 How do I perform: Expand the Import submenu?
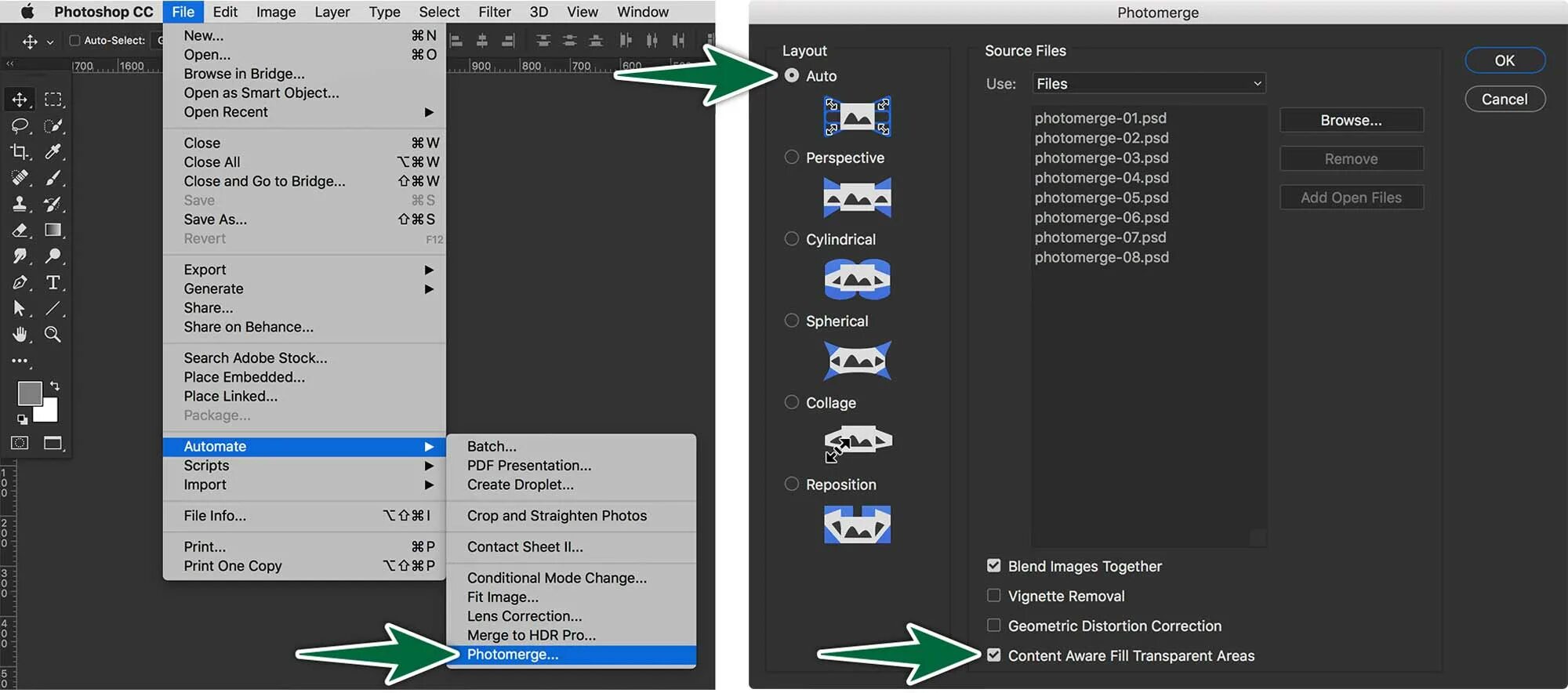tap(304, 484)
